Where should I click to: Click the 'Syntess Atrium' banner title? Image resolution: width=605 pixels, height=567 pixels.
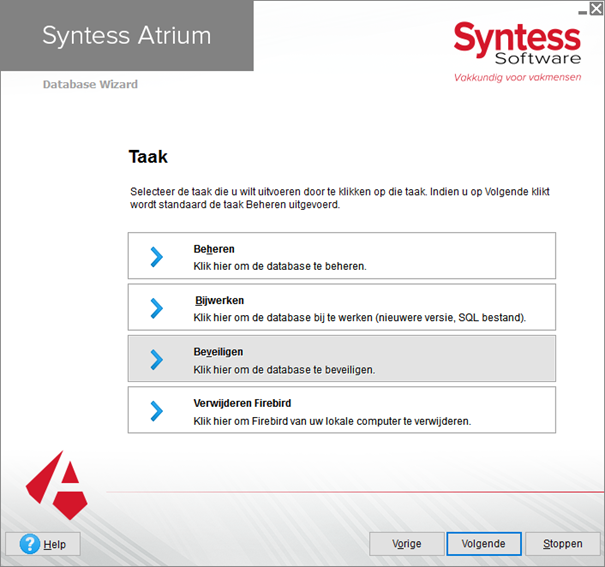click(127, 35)
